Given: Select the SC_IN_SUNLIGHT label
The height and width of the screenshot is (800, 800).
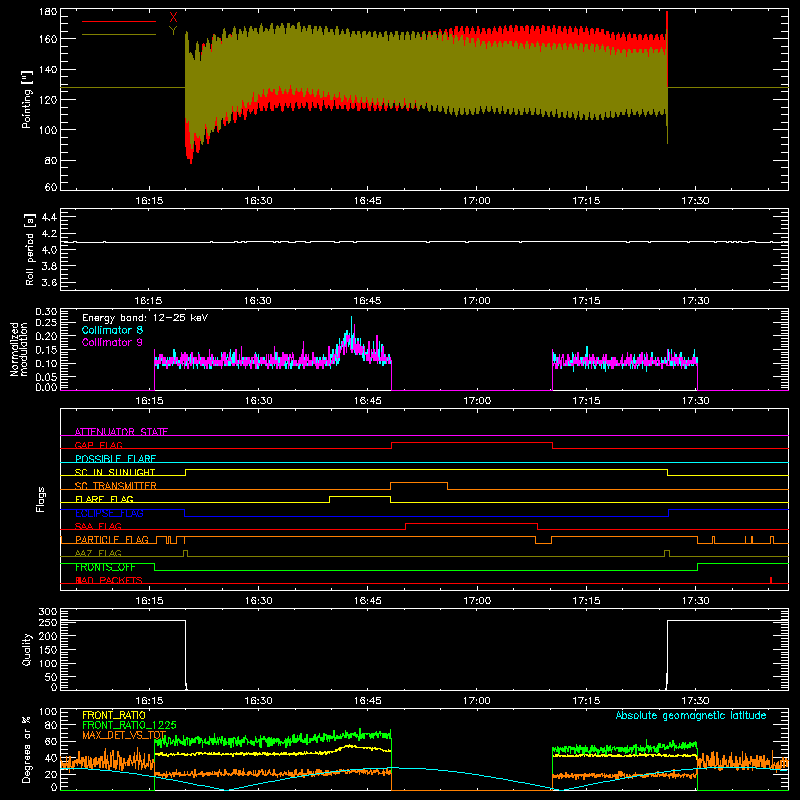Looking at the screenshot, I should pos(115,472).
